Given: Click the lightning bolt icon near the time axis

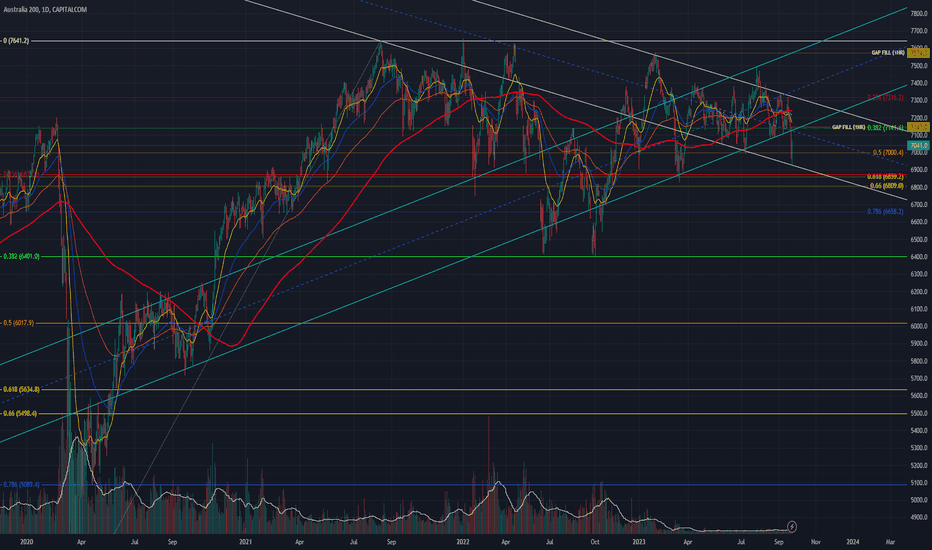Looking at the screenshot, I should pyautogui.click(x=792, y=526).
